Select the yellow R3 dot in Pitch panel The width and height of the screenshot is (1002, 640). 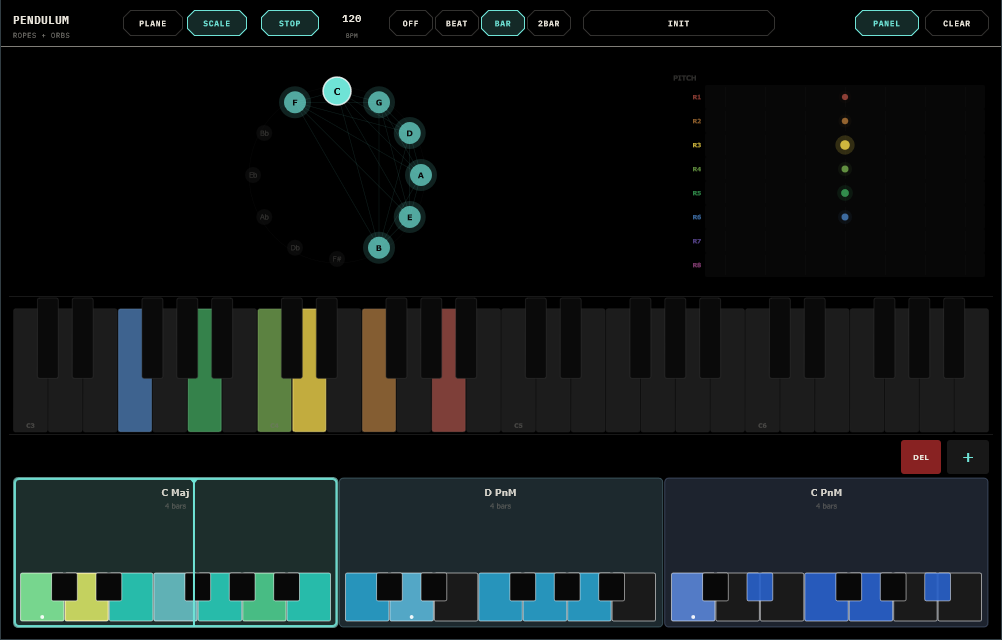coord(845,145)
